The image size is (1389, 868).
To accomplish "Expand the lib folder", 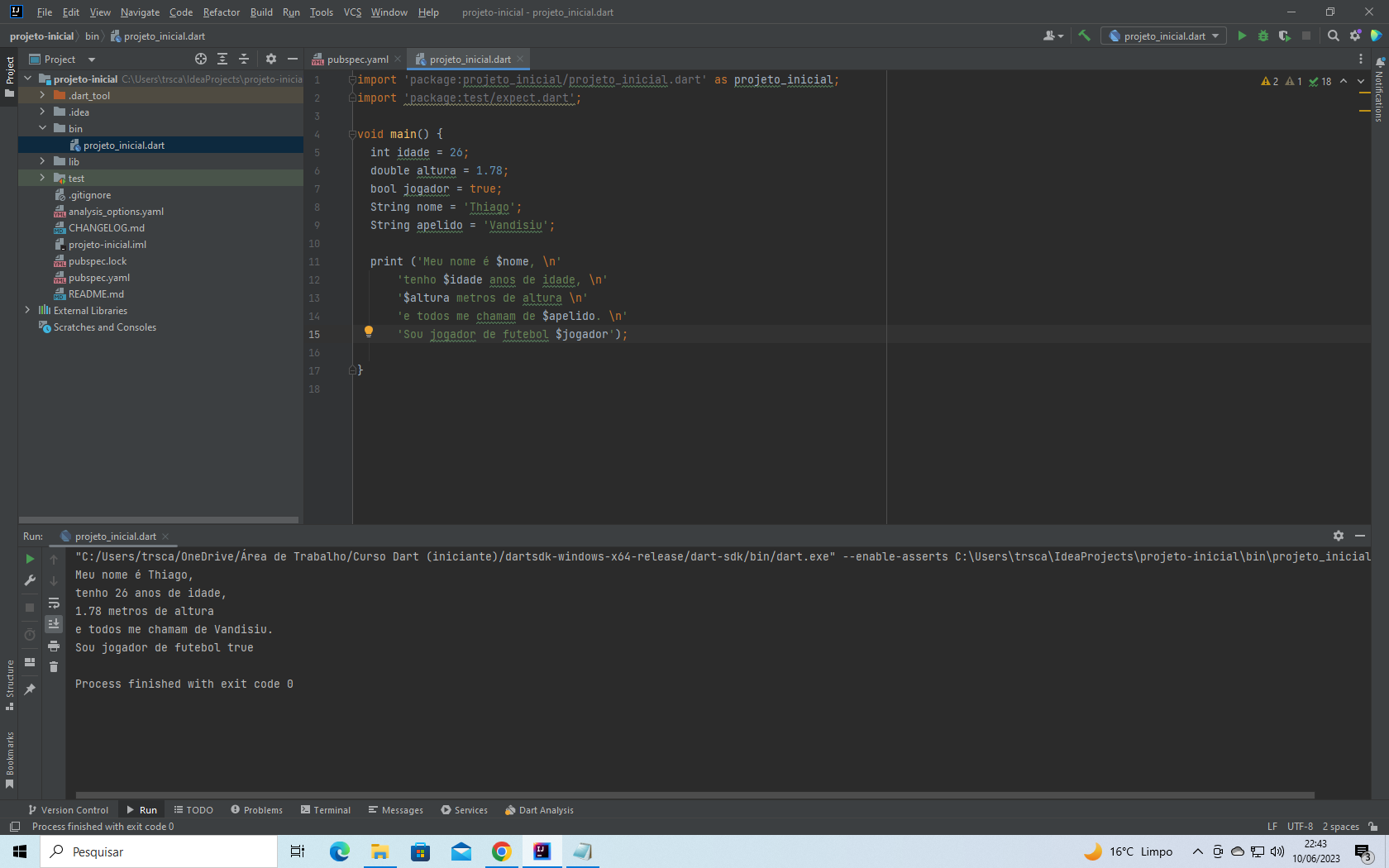I will 42,161.
